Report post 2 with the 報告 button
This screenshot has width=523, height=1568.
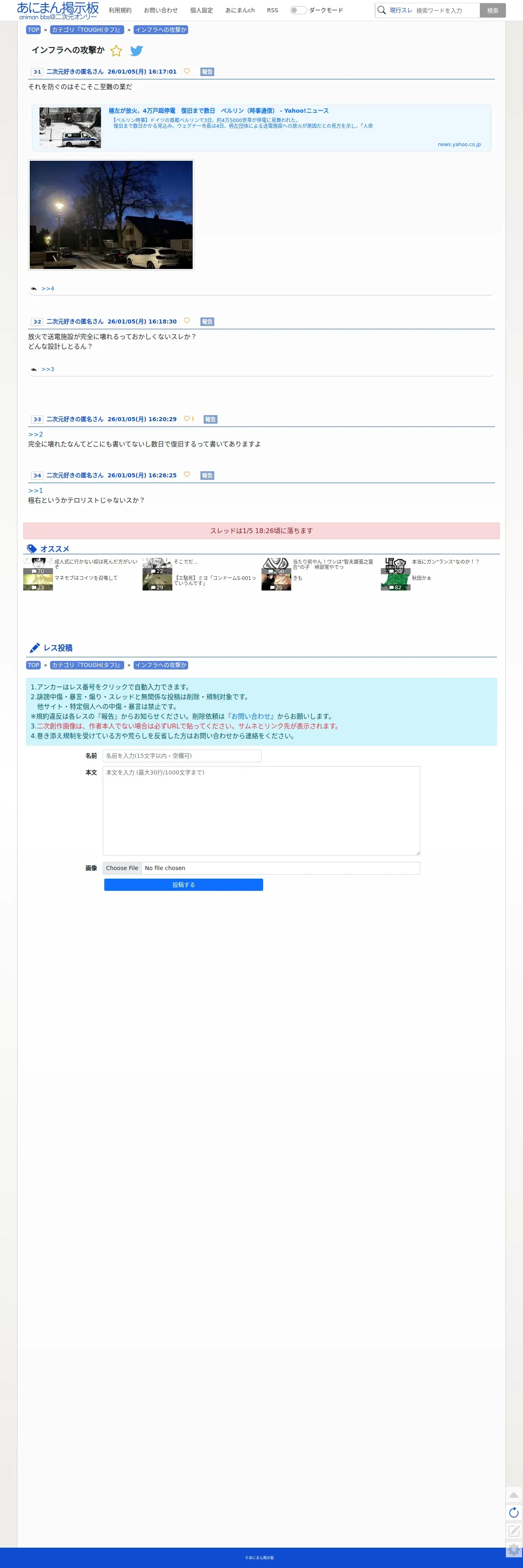pos(207,321)
